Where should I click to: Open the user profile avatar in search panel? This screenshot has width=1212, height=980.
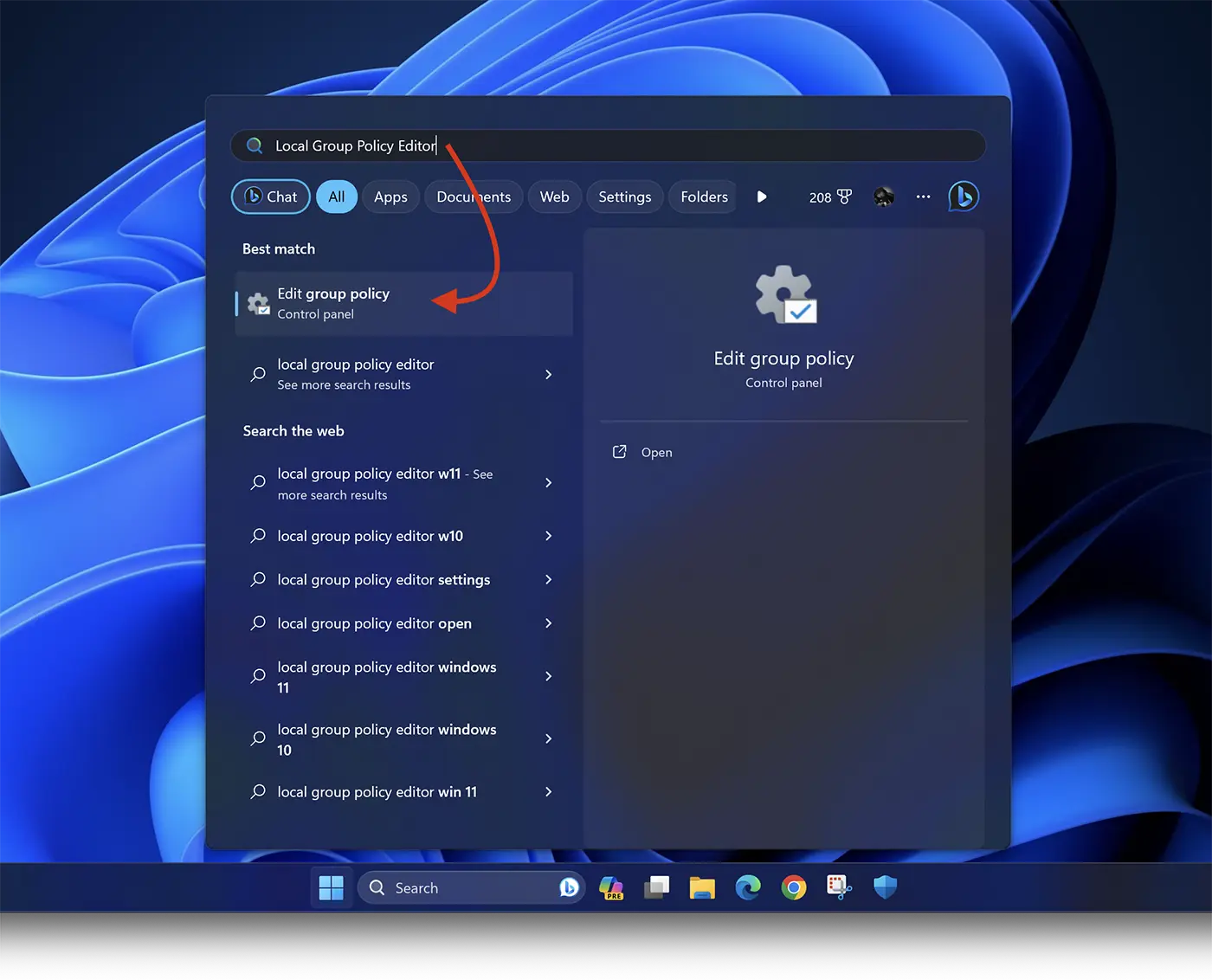point(884,197)
